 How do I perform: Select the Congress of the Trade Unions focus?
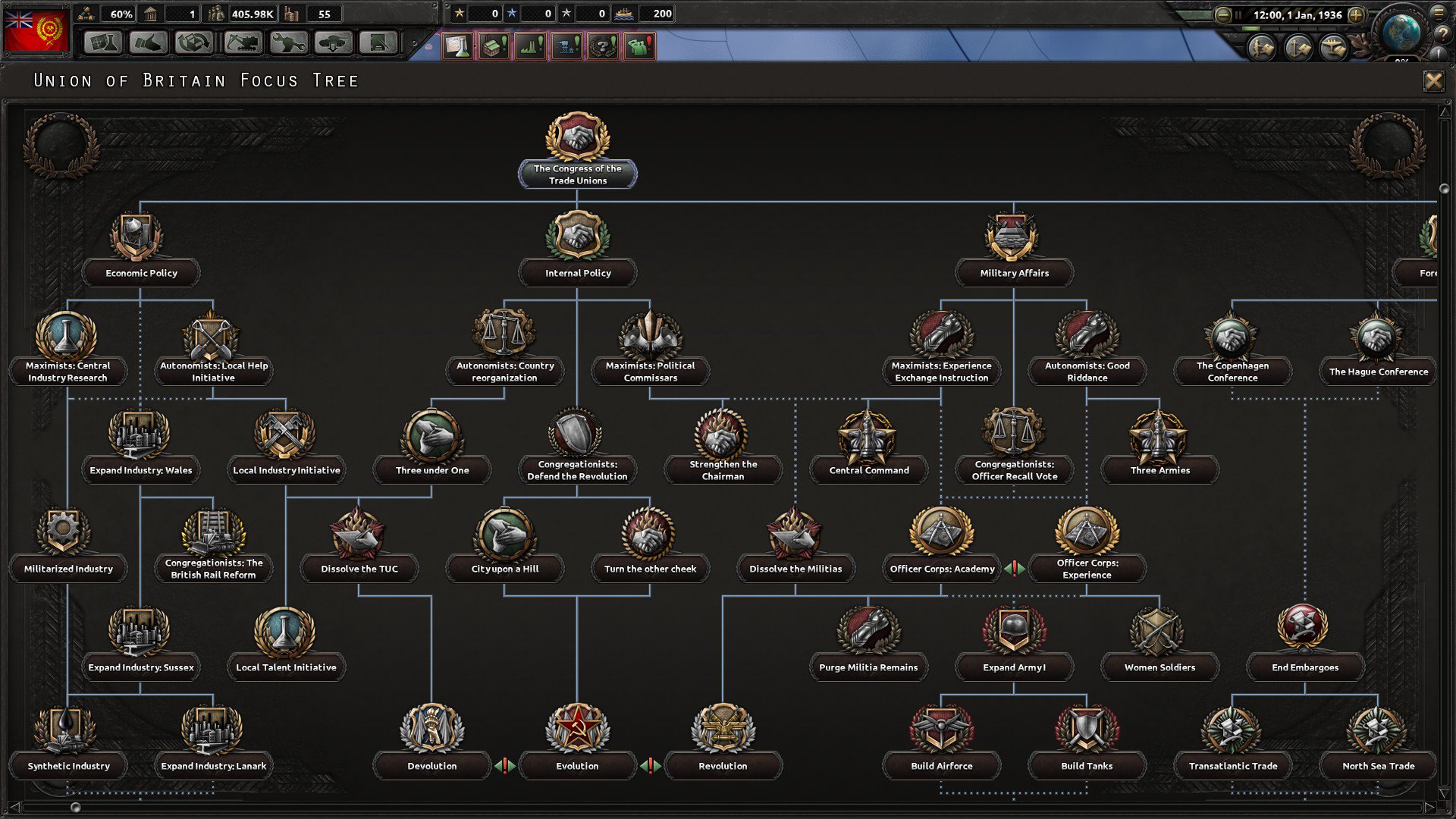(x=577, y=150)
